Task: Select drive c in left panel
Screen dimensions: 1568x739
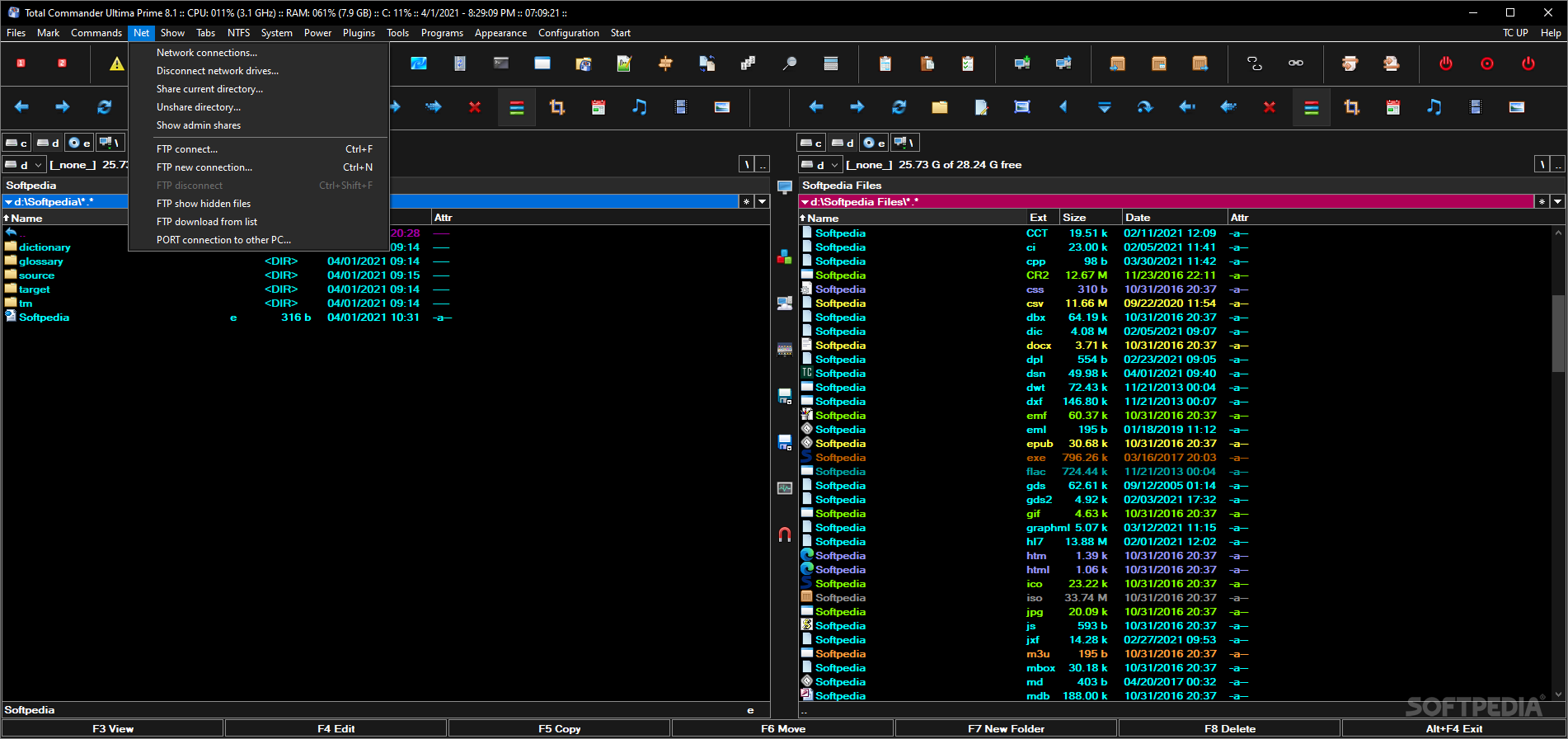Action: point(17,143)
